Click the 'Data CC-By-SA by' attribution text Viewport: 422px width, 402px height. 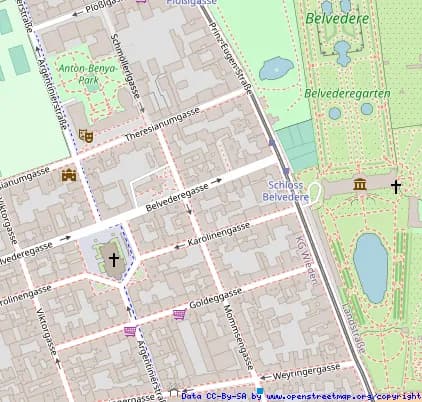[221, 396]
